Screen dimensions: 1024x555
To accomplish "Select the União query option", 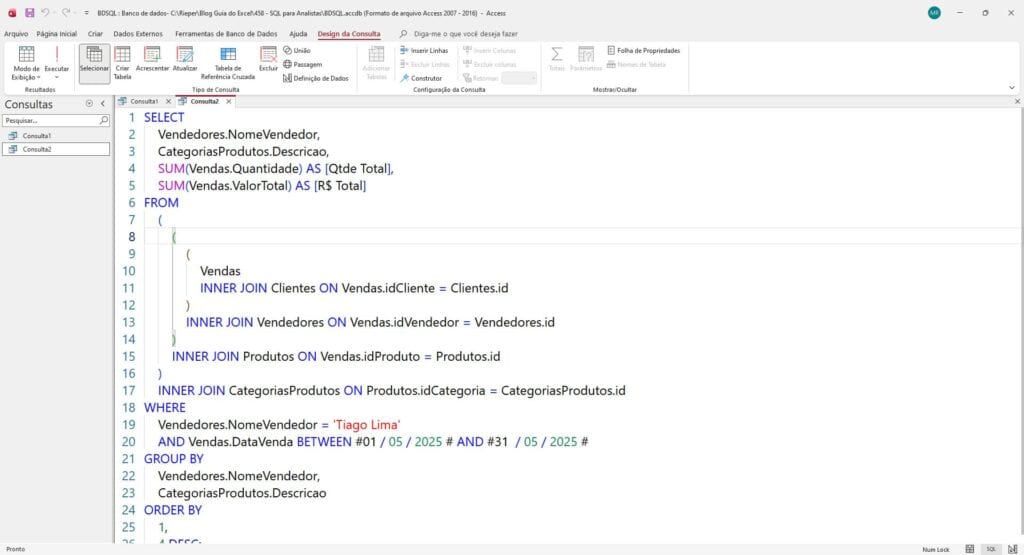I will [297, 50].
